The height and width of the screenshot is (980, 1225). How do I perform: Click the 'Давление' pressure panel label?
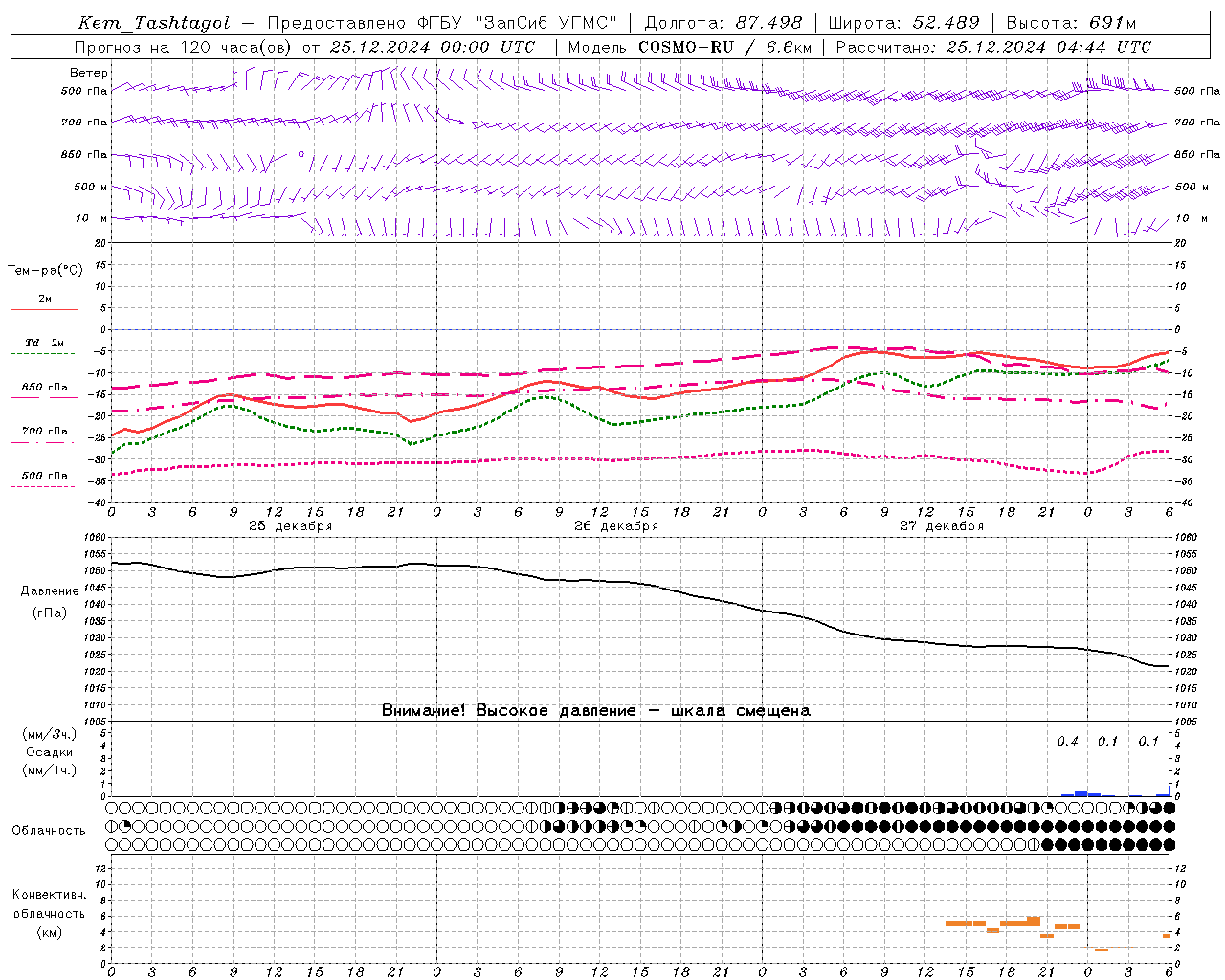(50, 591)
